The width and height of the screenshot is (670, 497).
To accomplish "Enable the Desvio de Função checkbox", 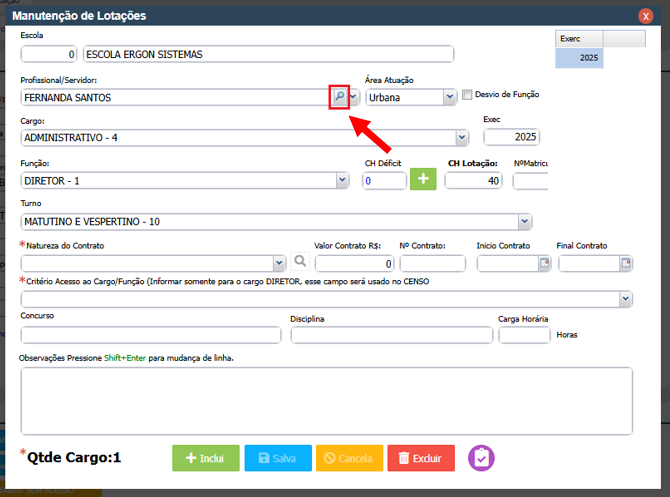I will tap(467, 95).
